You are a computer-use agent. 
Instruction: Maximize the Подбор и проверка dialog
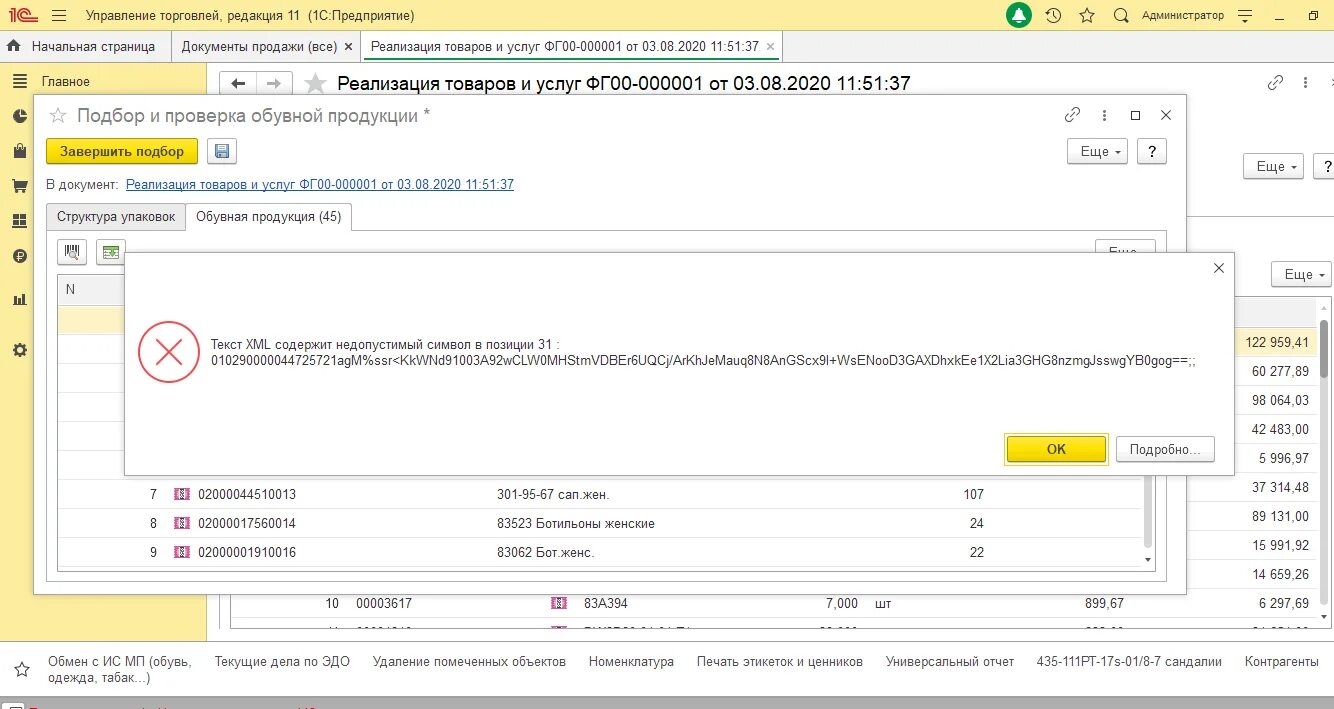click(x=1135, y=115)
